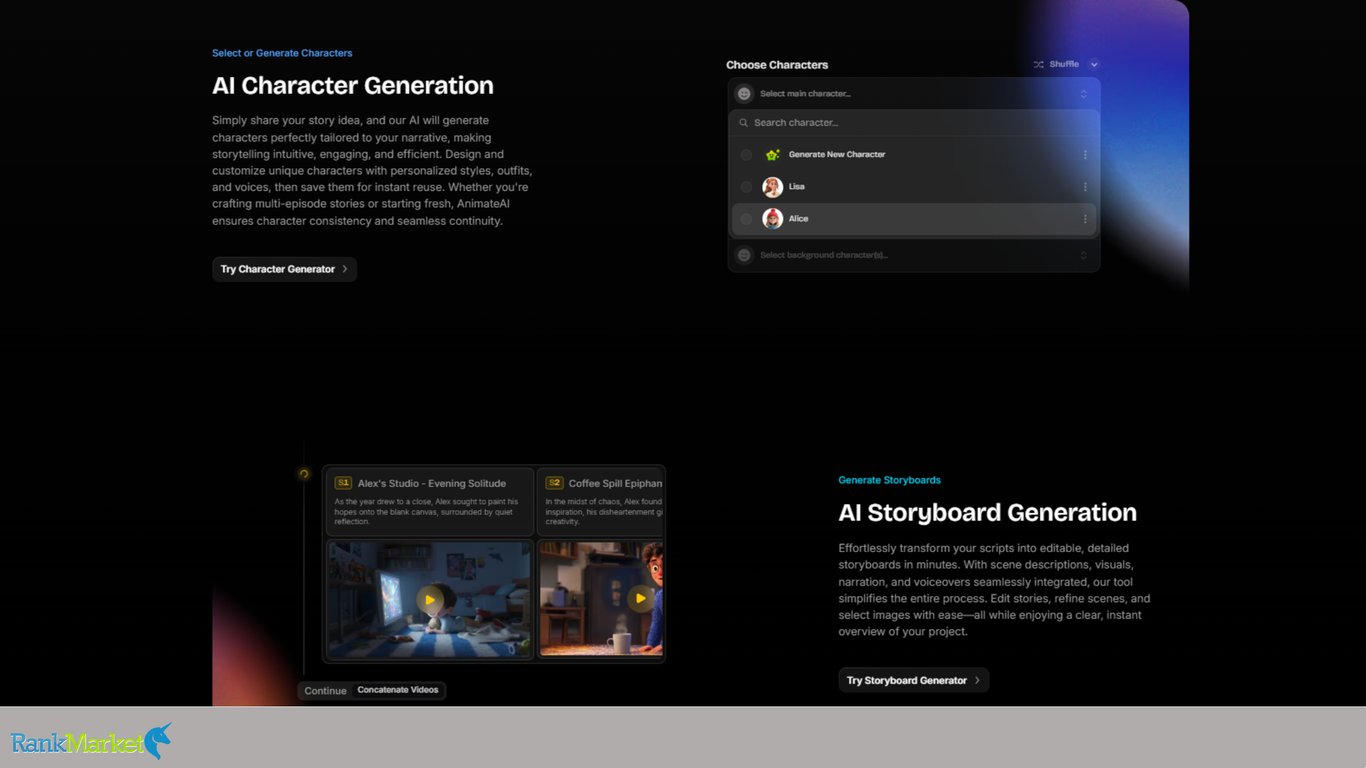The image size is (1366, 768).
Task: Click the AI Character Generation heading
Action: pos(353,86)
